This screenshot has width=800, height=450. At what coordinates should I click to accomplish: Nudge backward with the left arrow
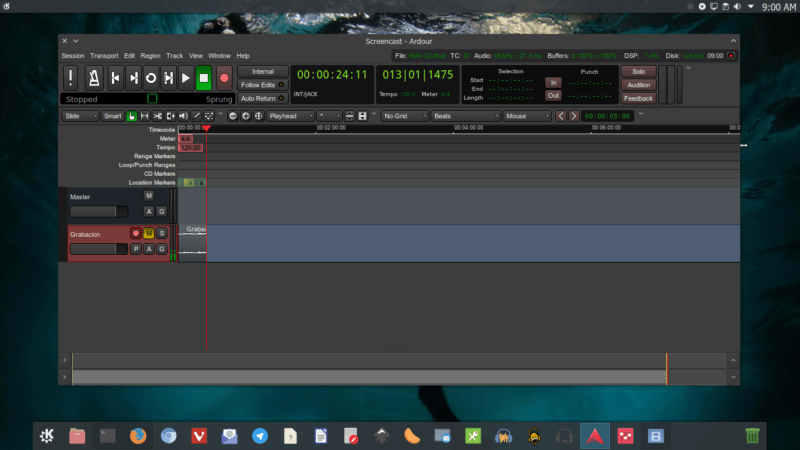click(x=561, y=116)
